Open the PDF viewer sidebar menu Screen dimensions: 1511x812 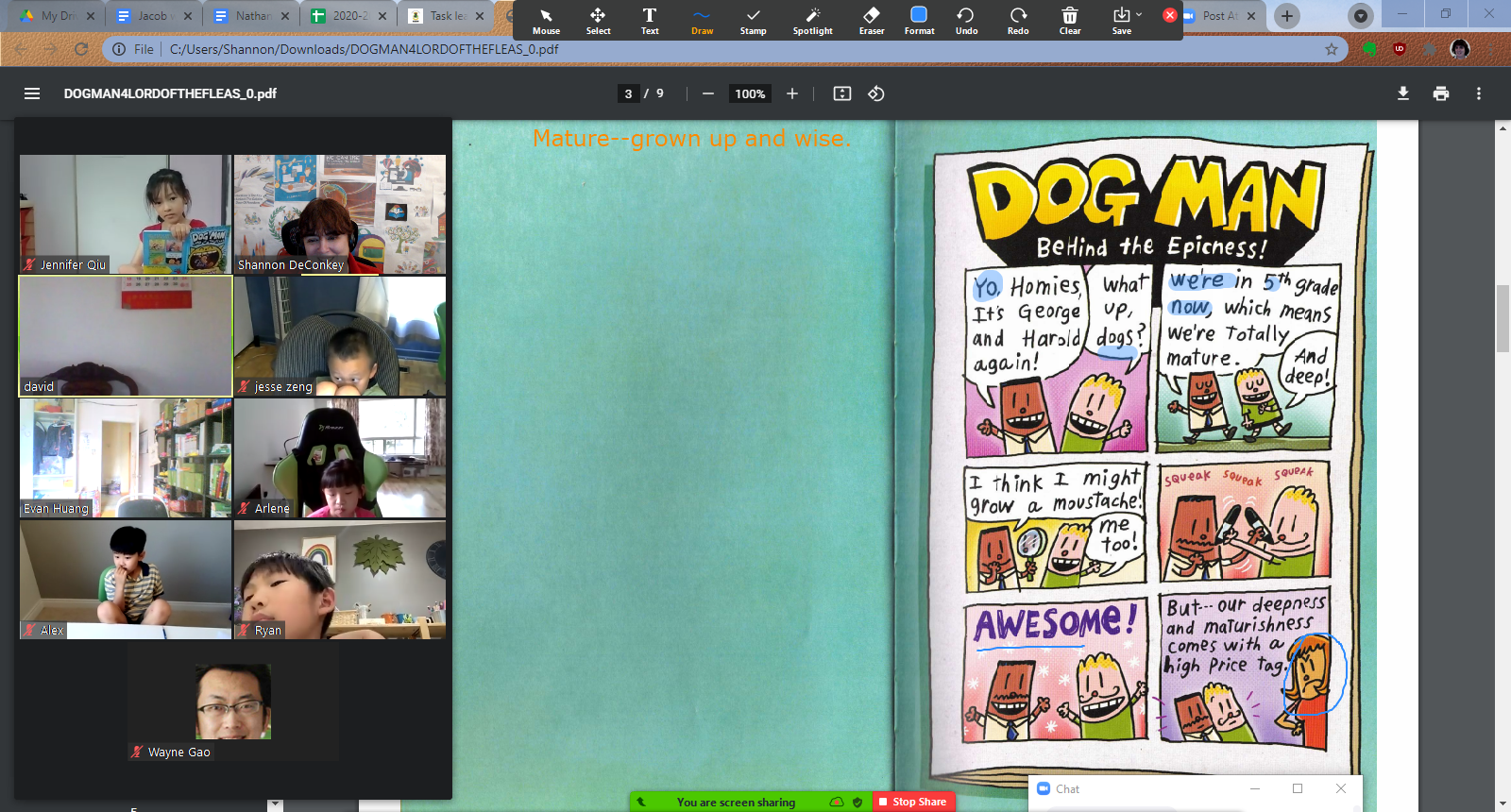[x=32, y=93]
